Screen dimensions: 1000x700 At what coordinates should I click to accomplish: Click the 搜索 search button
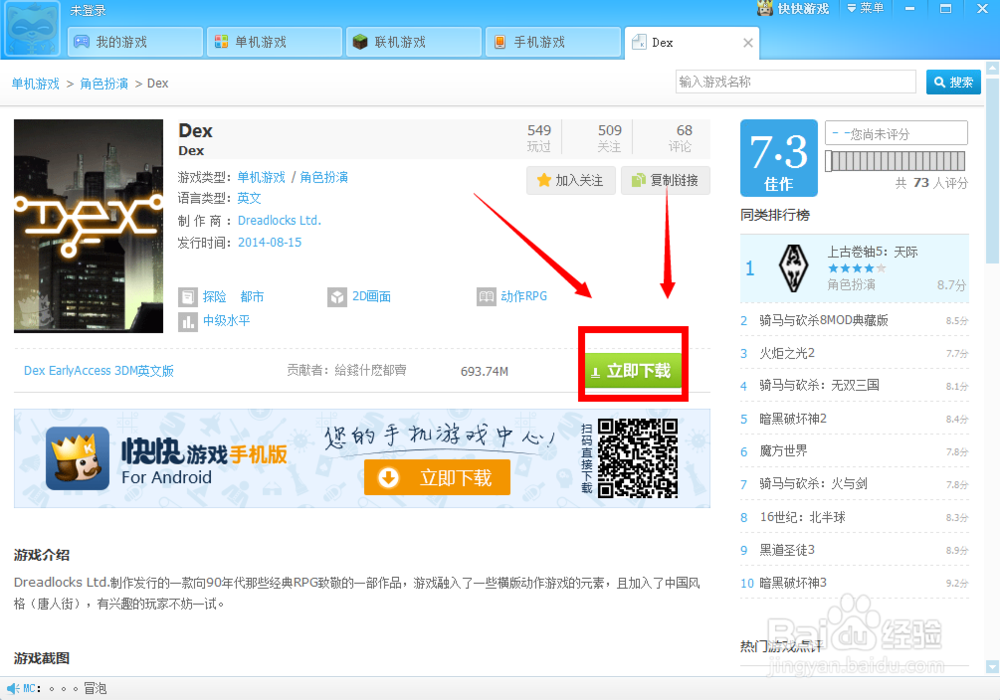[953, 82]
